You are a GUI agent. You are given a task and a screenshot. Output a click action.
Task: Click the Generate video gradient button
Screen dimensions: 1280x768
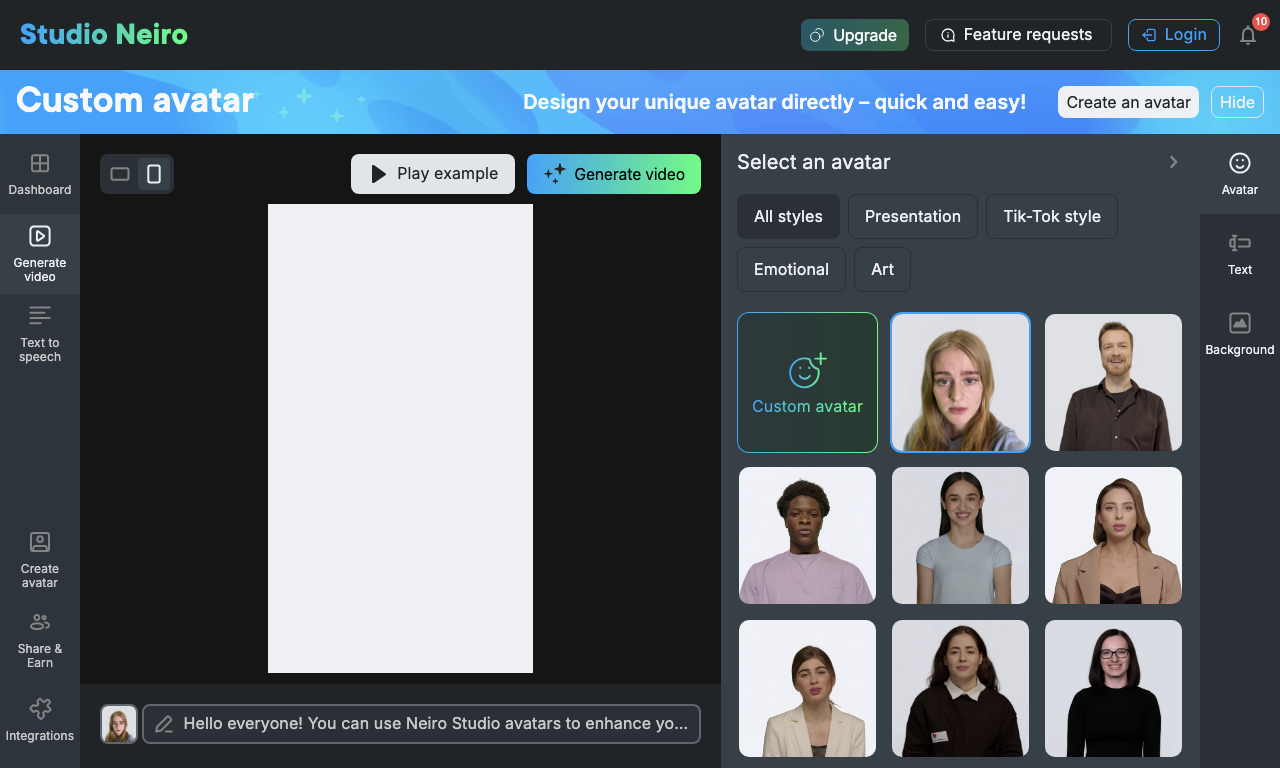[614, 174]
